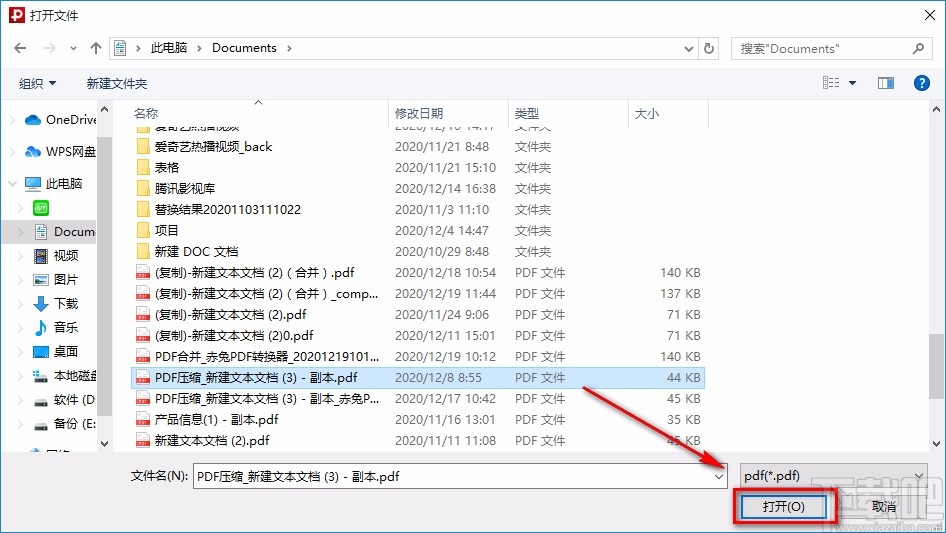Open 视频 folder in sidebar

pos(56,256)
